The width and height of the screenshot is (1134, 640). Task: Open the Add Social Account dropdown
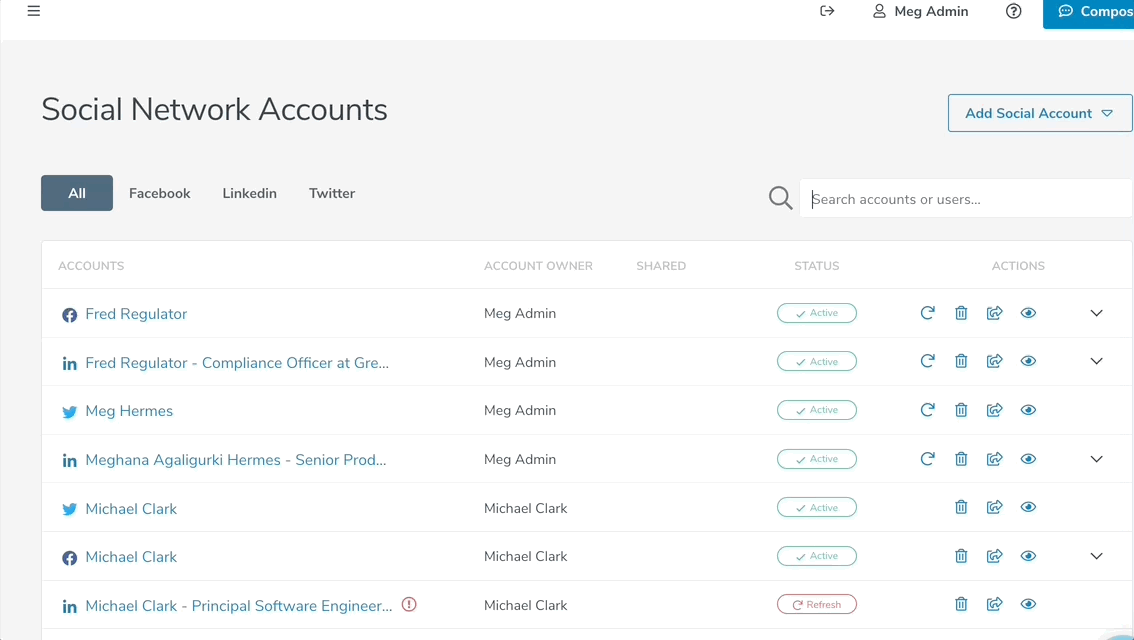[x=1039, y=113]
